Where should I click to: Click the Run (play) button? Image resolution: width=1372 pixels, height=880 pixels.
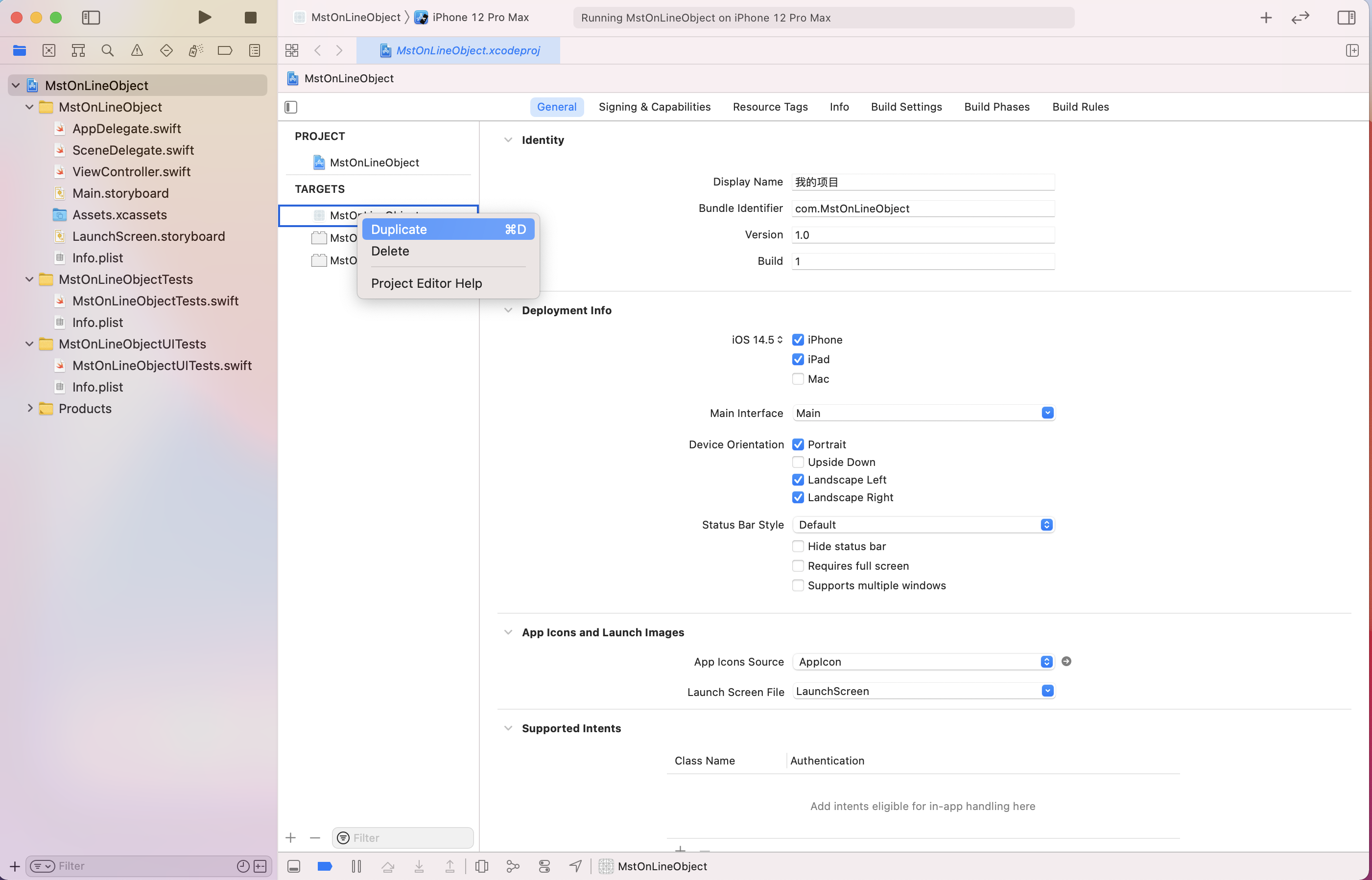[x=205, y=17]
